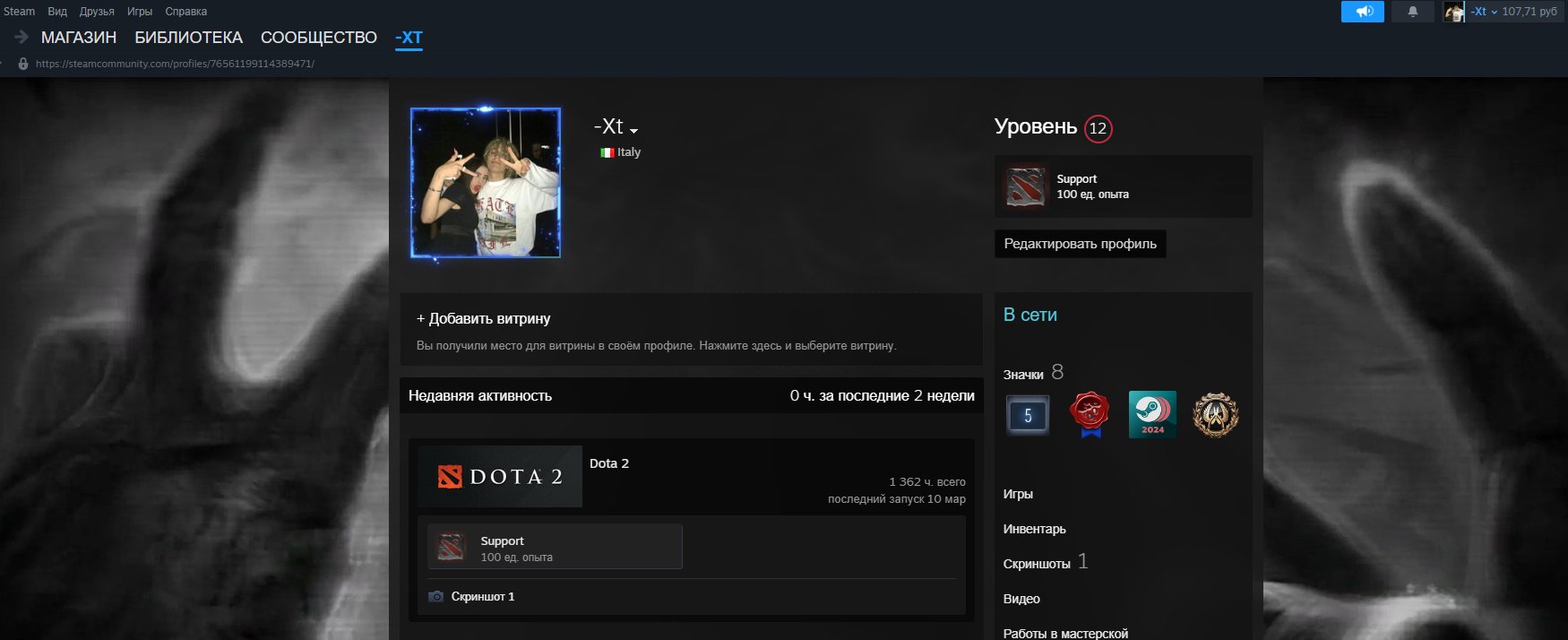Click the 0 ч. за последние 2 недели text
Viewport: 1568px width, 640px height.
coord(883,395)
